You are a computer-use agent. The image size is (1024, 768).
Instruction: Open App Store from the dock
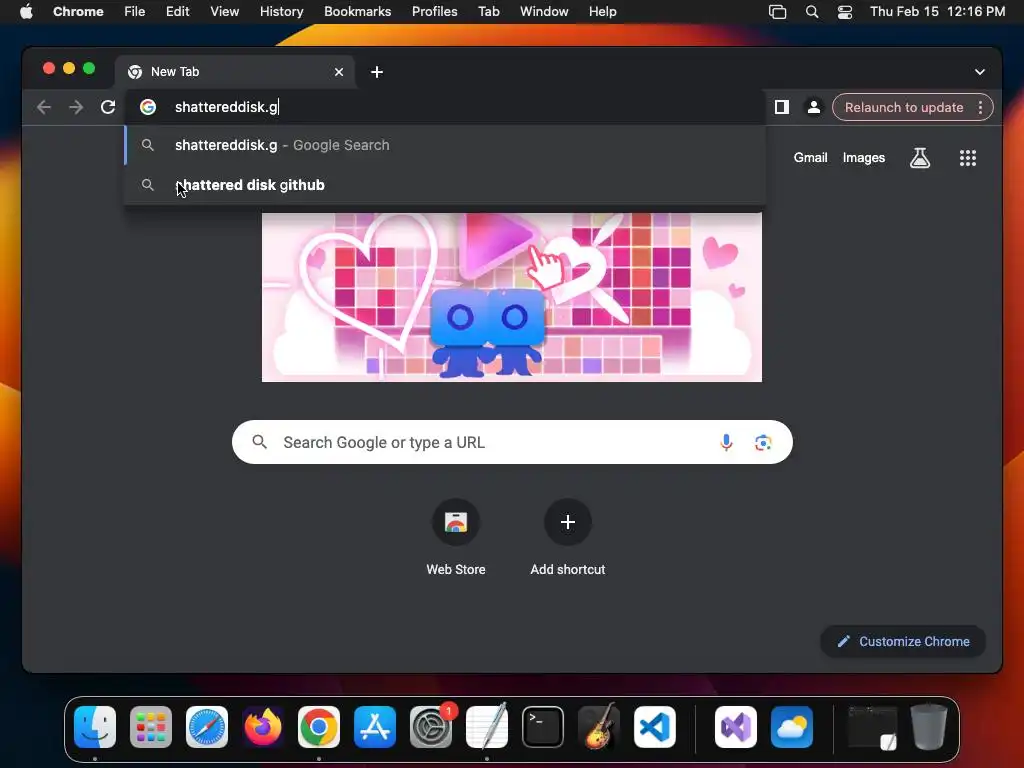[x=375, y=727]
